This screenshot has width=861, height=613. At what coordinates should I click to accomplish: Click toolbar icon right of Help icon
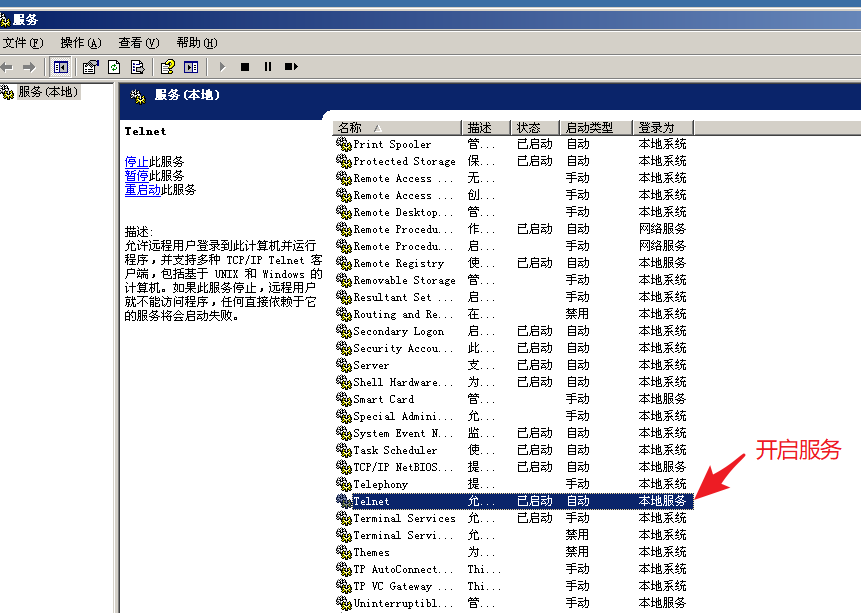click(191, 67)
